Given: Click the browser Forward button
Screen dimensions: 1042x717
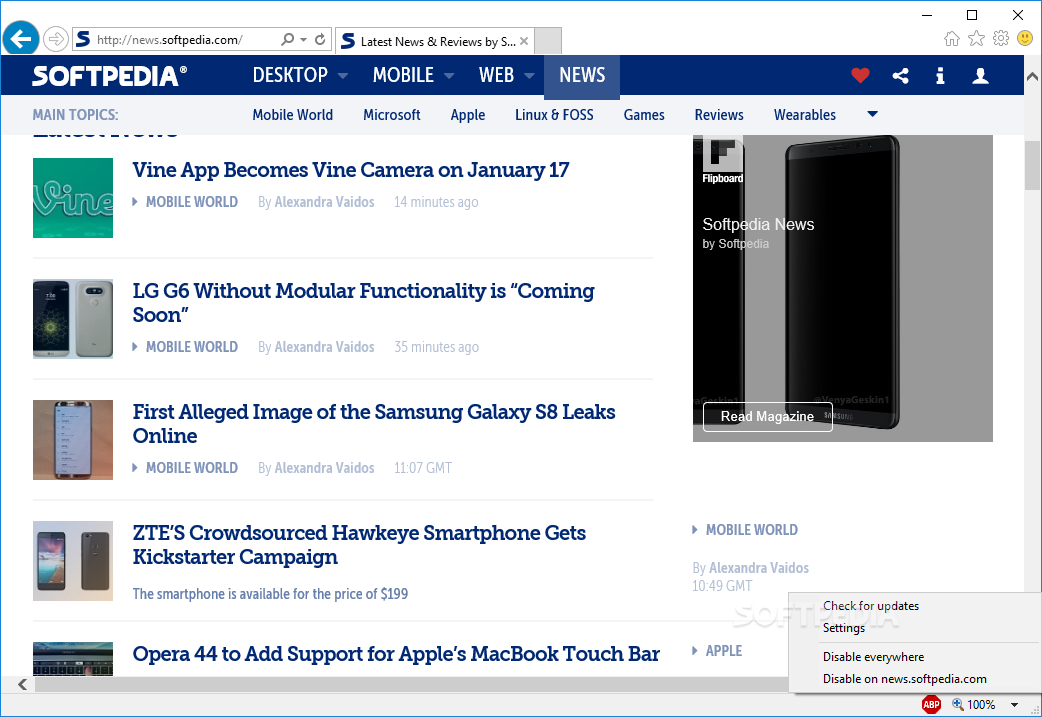Looking at the screenshot, I should coord(56,39).
